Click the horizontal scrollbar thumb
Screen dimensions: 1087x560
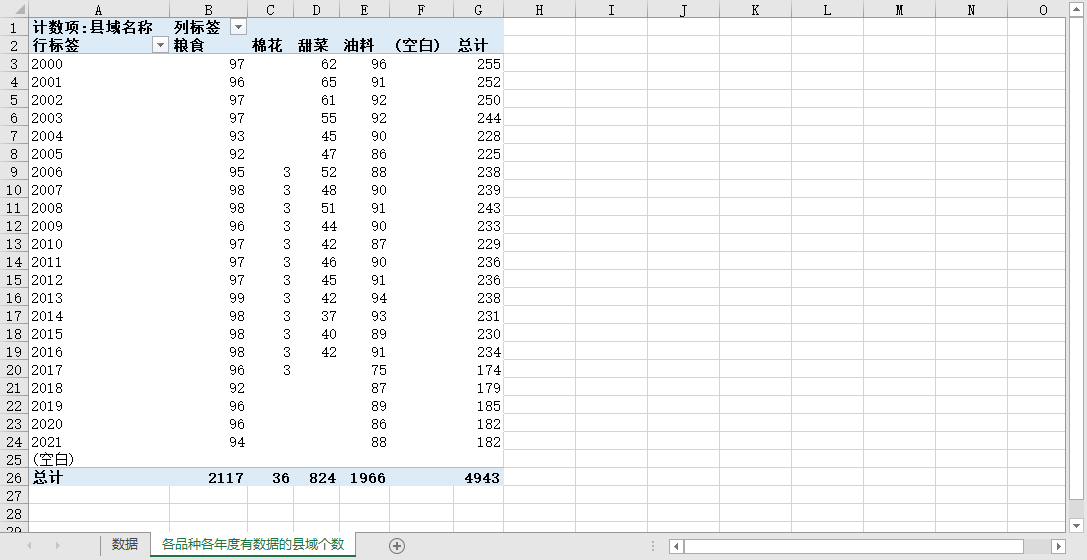(x=853, y=546)
